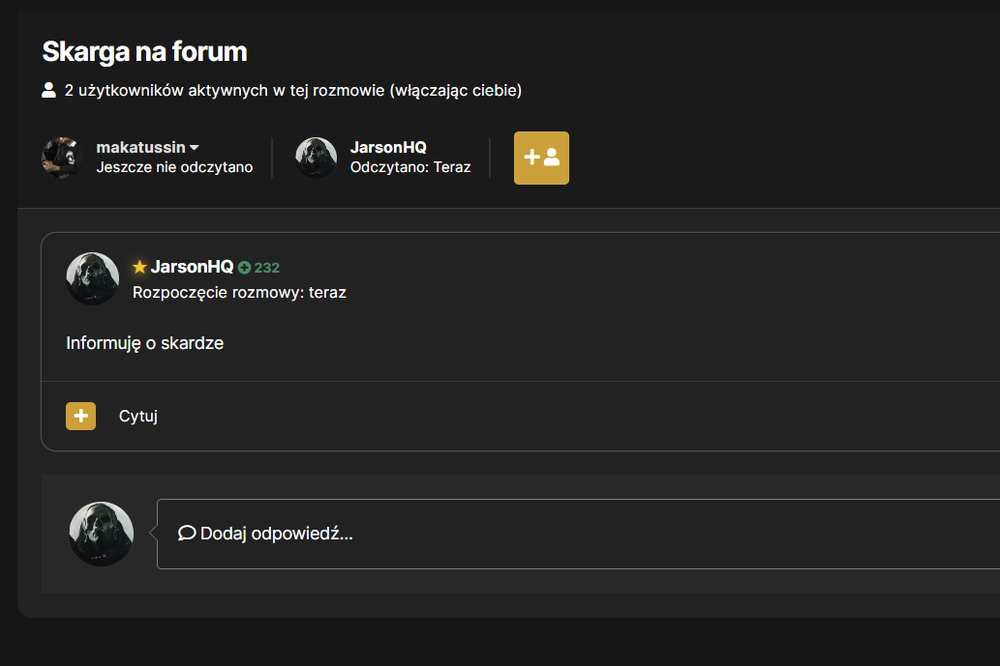This screenshot has width=1000, height=666.
Task: Click JarsonHQ's avatar in participants list
Action: 316,158
